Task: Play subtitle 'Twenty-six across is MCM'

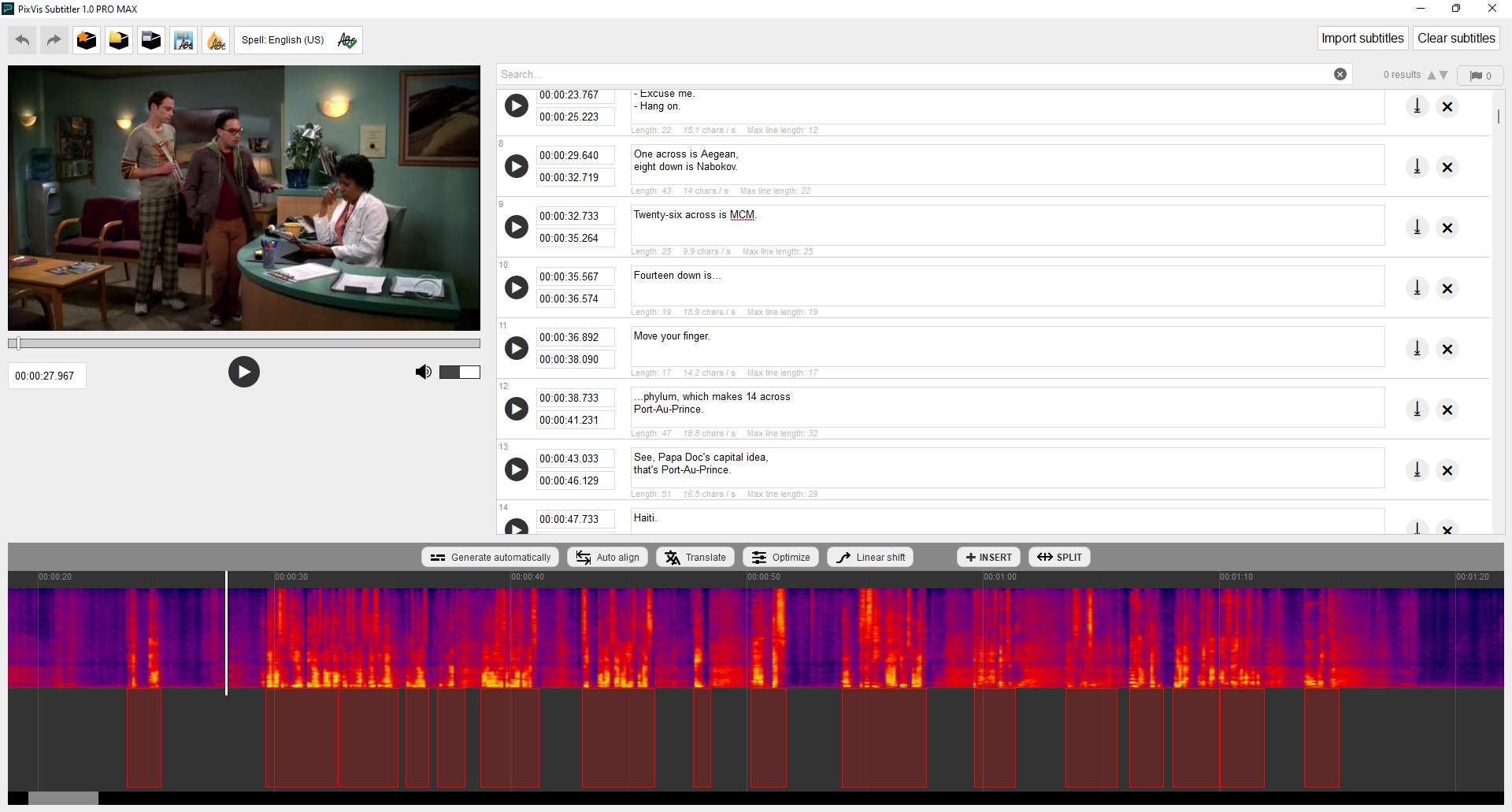Action: pyautogui.click(x=517, y=227)
